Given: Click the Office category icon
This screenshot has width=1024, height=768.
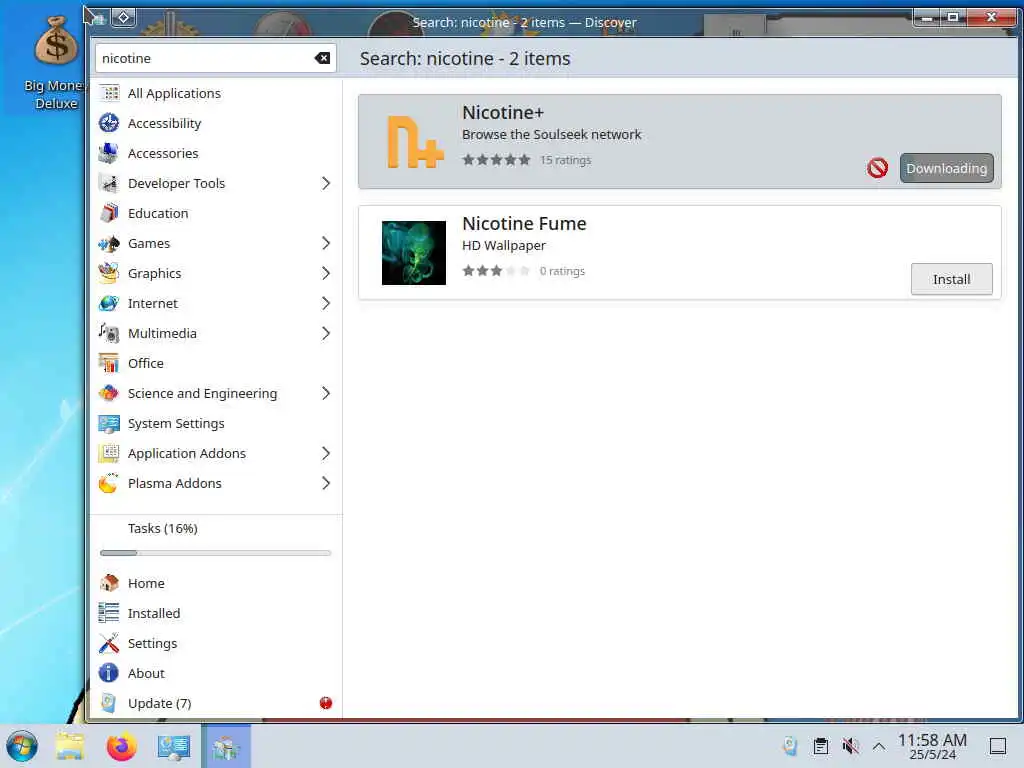Looking at the screenshot, I should 109,364.
